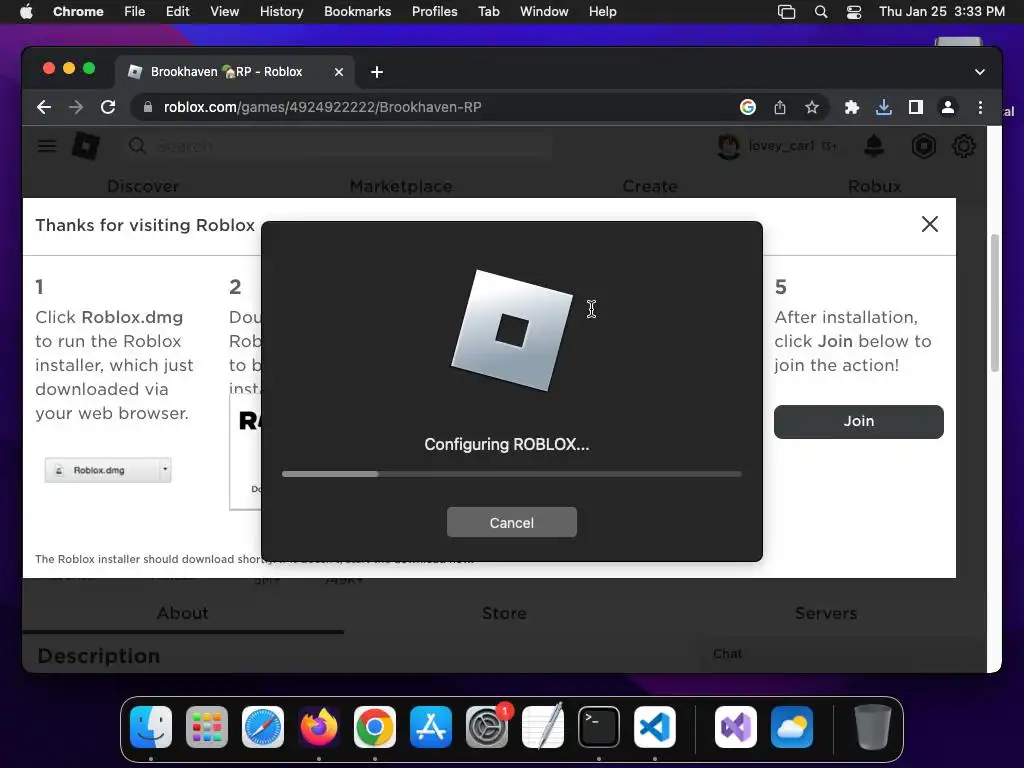This screenshot has height=768, width=1024.
Task: Open the Create page
Action: [x=650, y=186]
